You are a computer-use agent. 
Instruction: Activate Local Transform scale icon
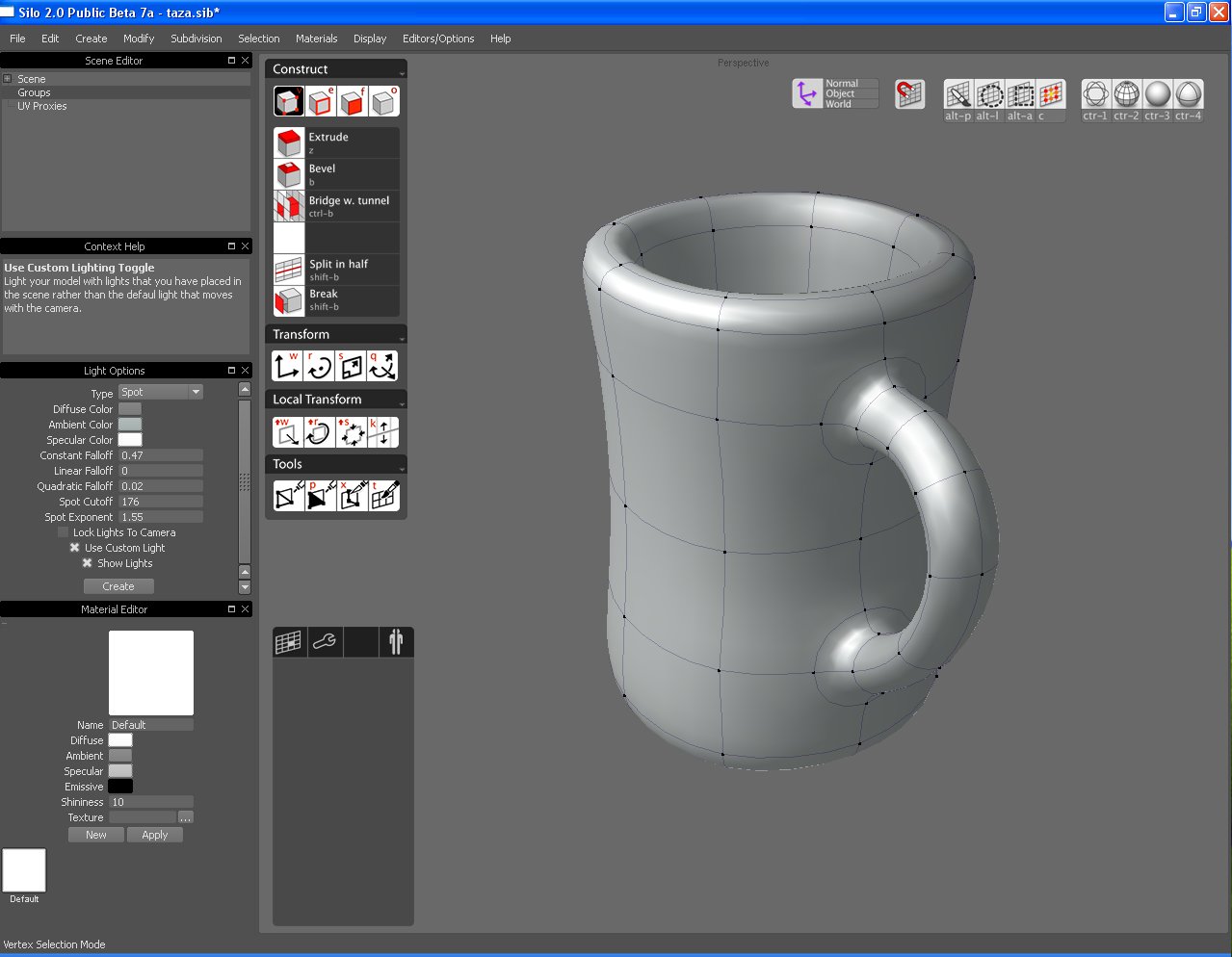click(x=352, y=432)
